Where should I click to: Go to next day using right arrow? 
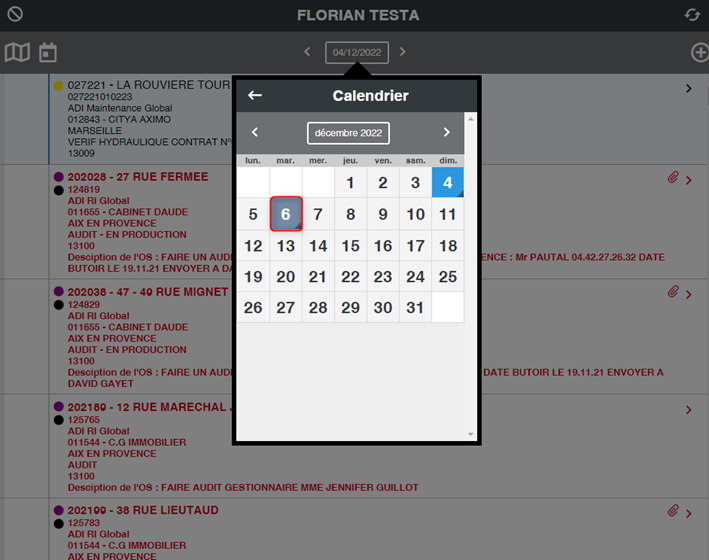[403, 52]
